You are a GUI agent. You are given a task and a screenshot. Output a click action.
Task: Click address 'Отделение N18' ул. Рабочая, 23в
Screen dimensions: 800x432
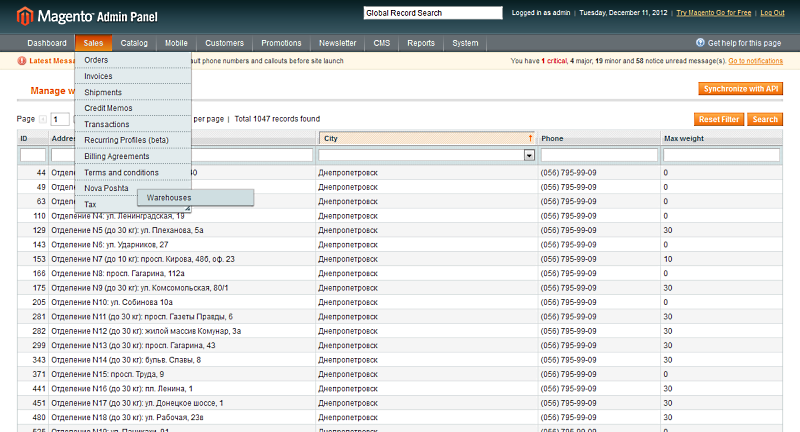coord(128,418)
